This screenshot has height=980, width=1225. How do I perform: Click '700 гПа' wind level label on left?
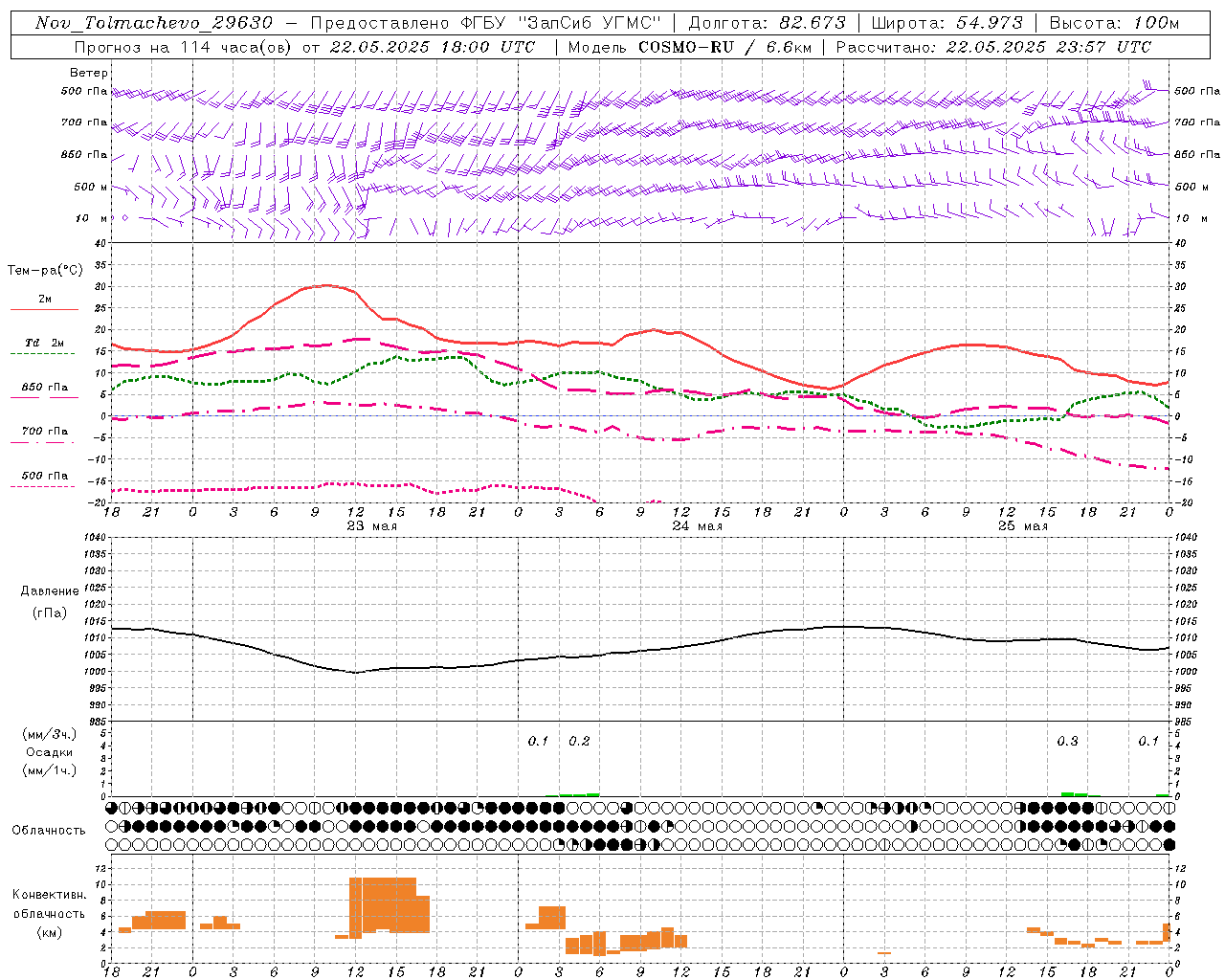(84, 122)
